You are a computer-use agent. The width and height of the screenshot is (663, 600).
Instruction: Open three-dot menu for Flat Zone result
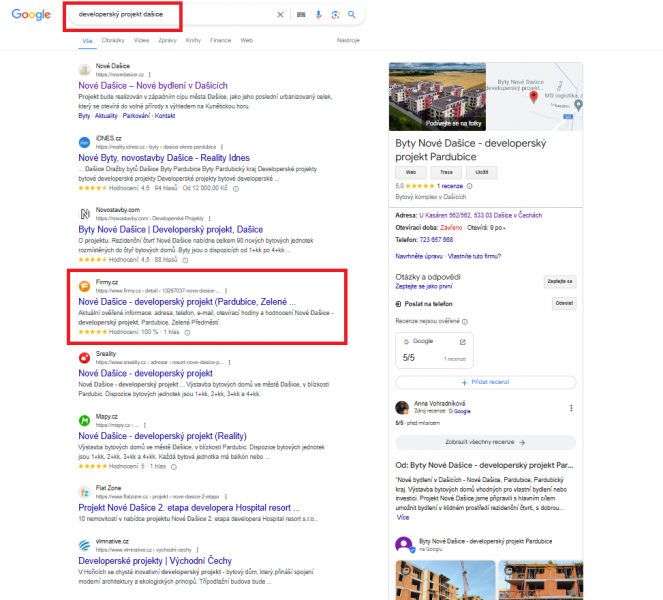coord(226,496)
